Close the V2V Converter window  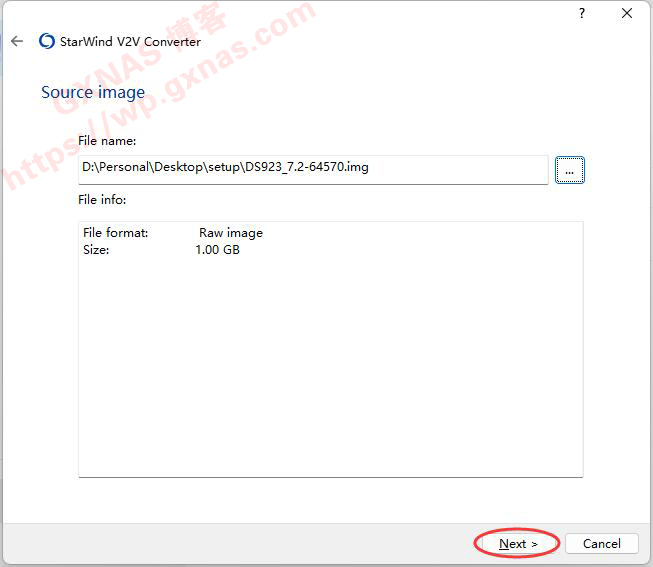pos(627,13)
